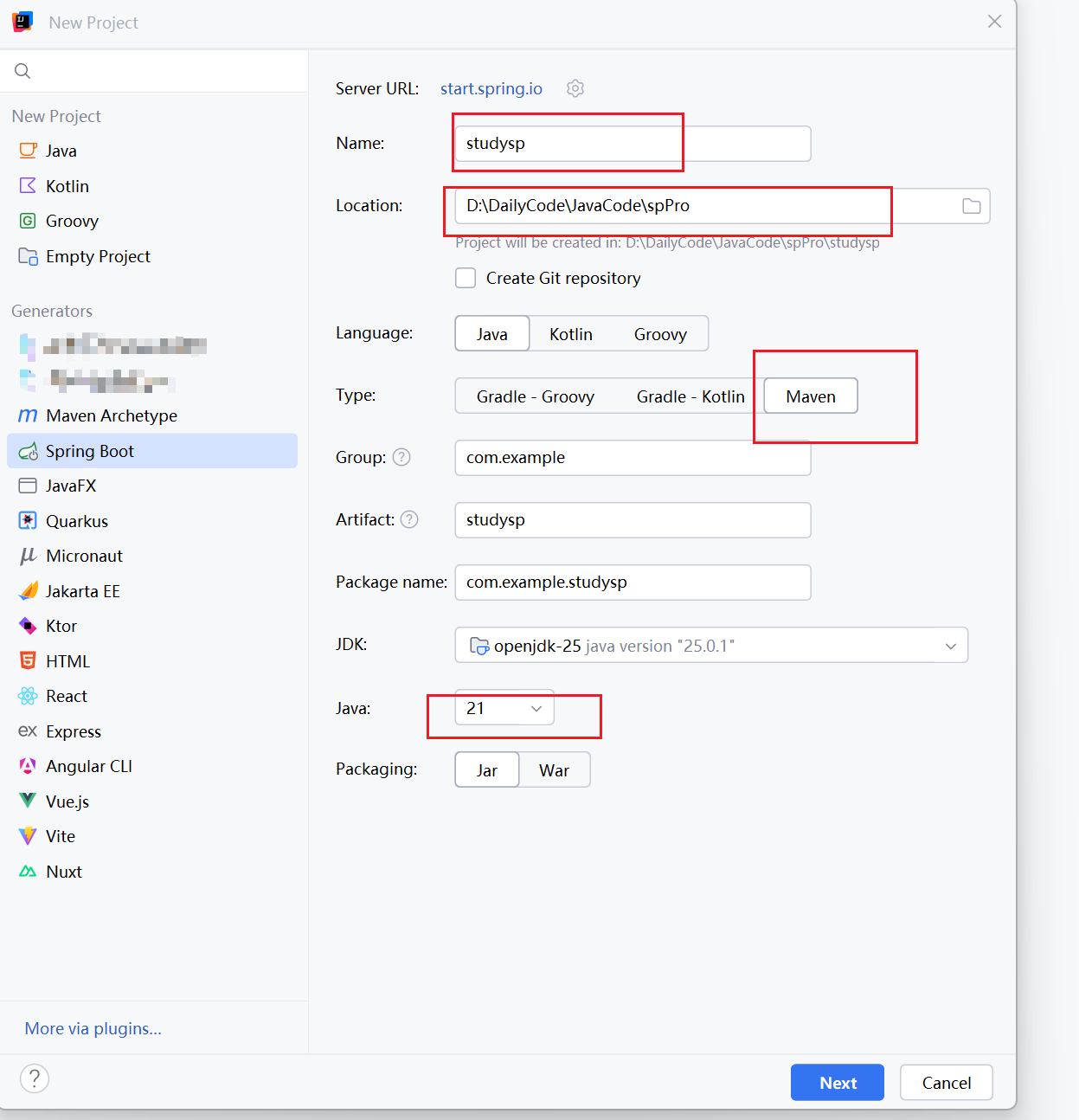Click the Location path field

[723, 206]
